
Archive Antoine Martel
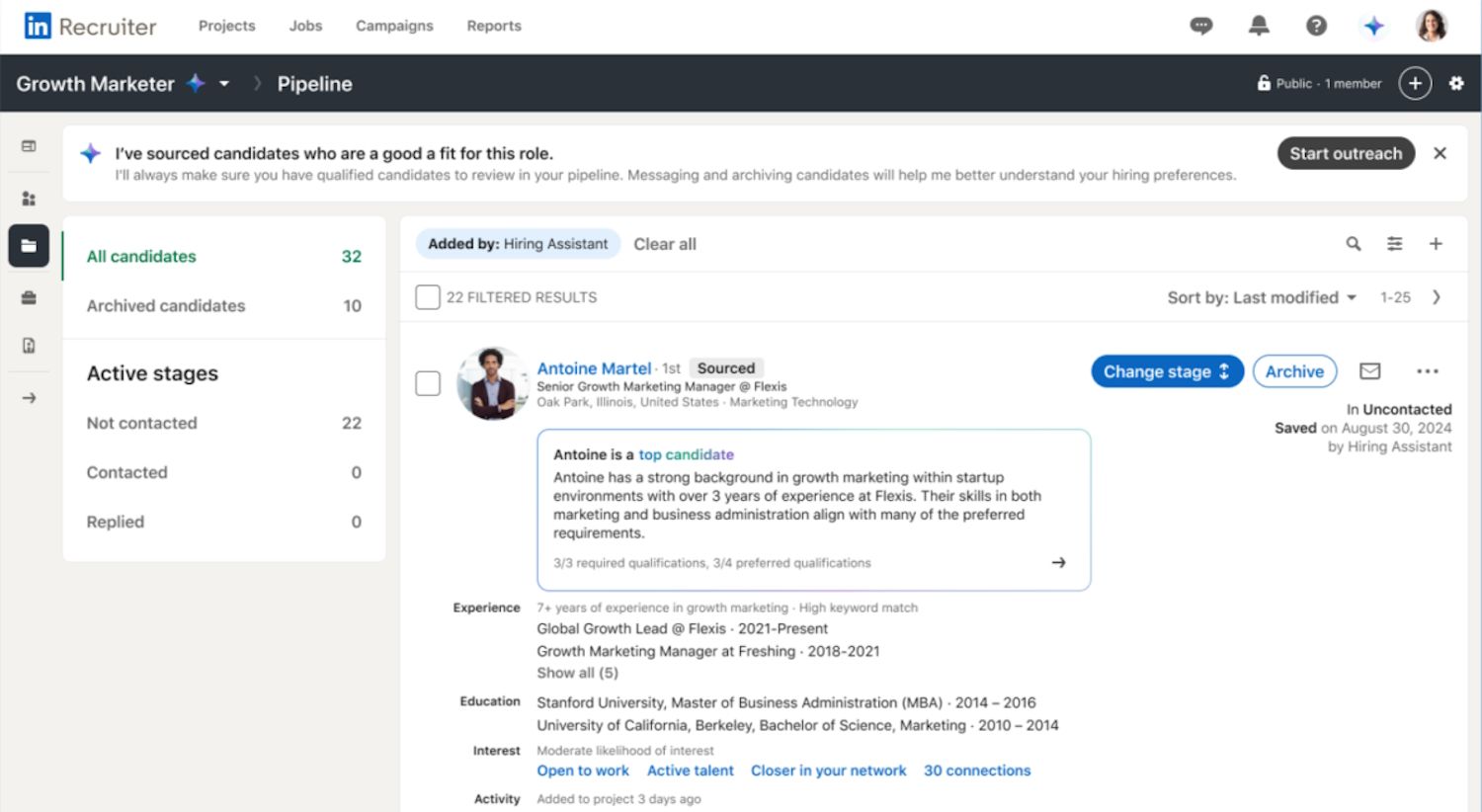coord(1294,371)
